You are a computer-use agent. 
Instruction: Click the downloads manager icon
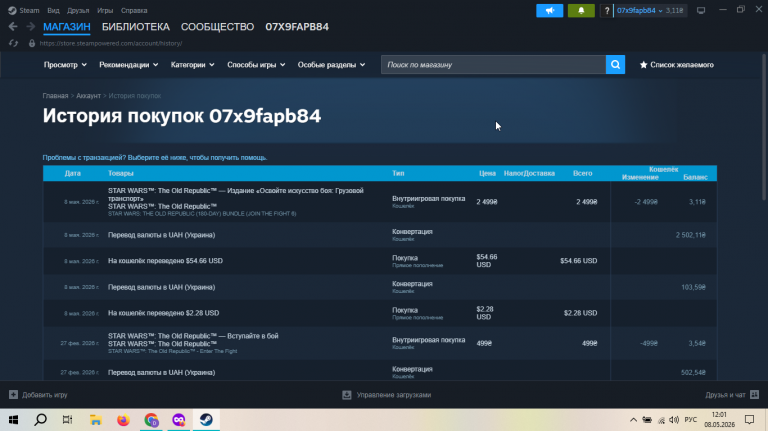(346, 395)
